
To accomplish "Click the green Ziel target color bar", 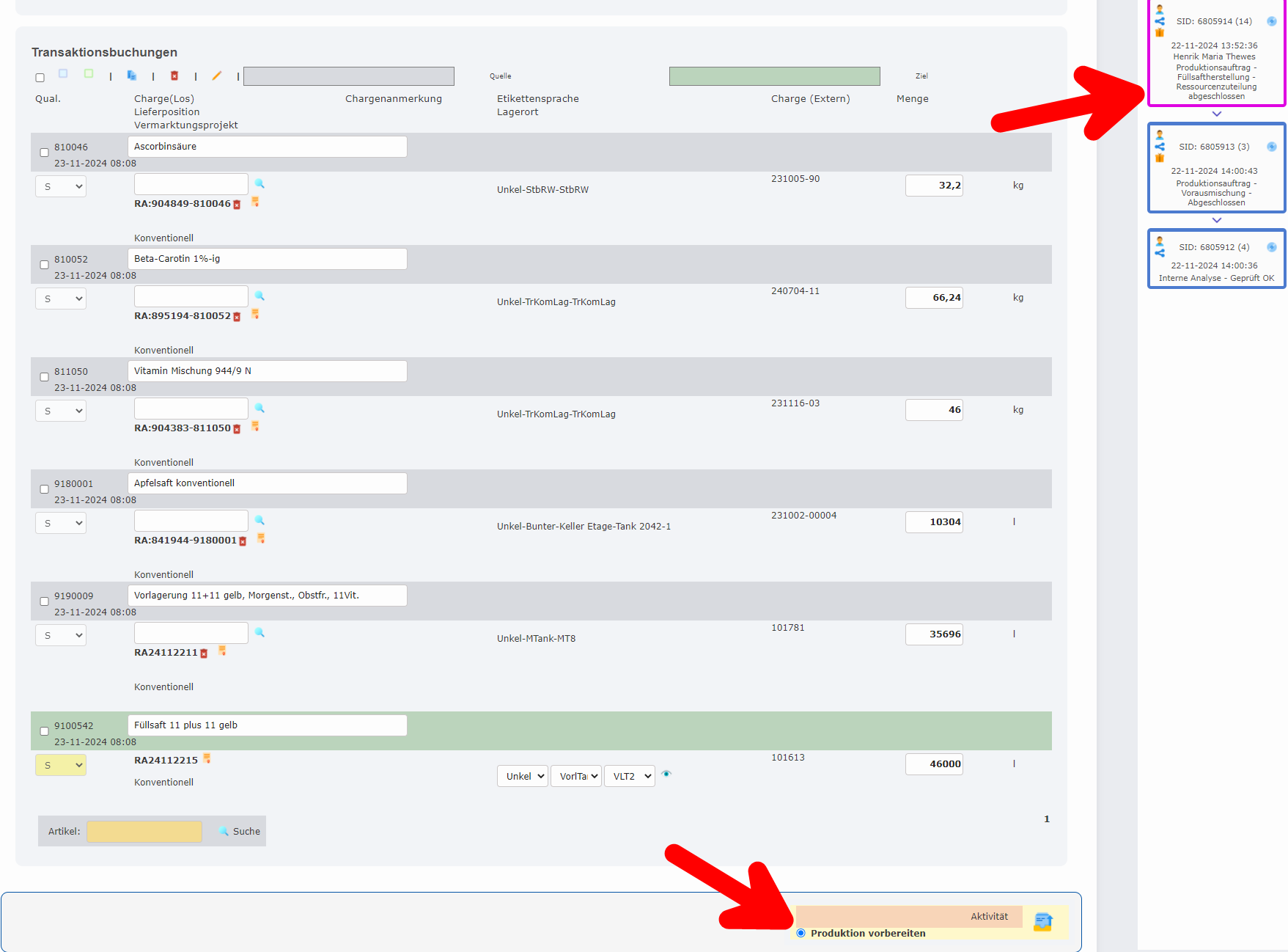I will point(774,76).
